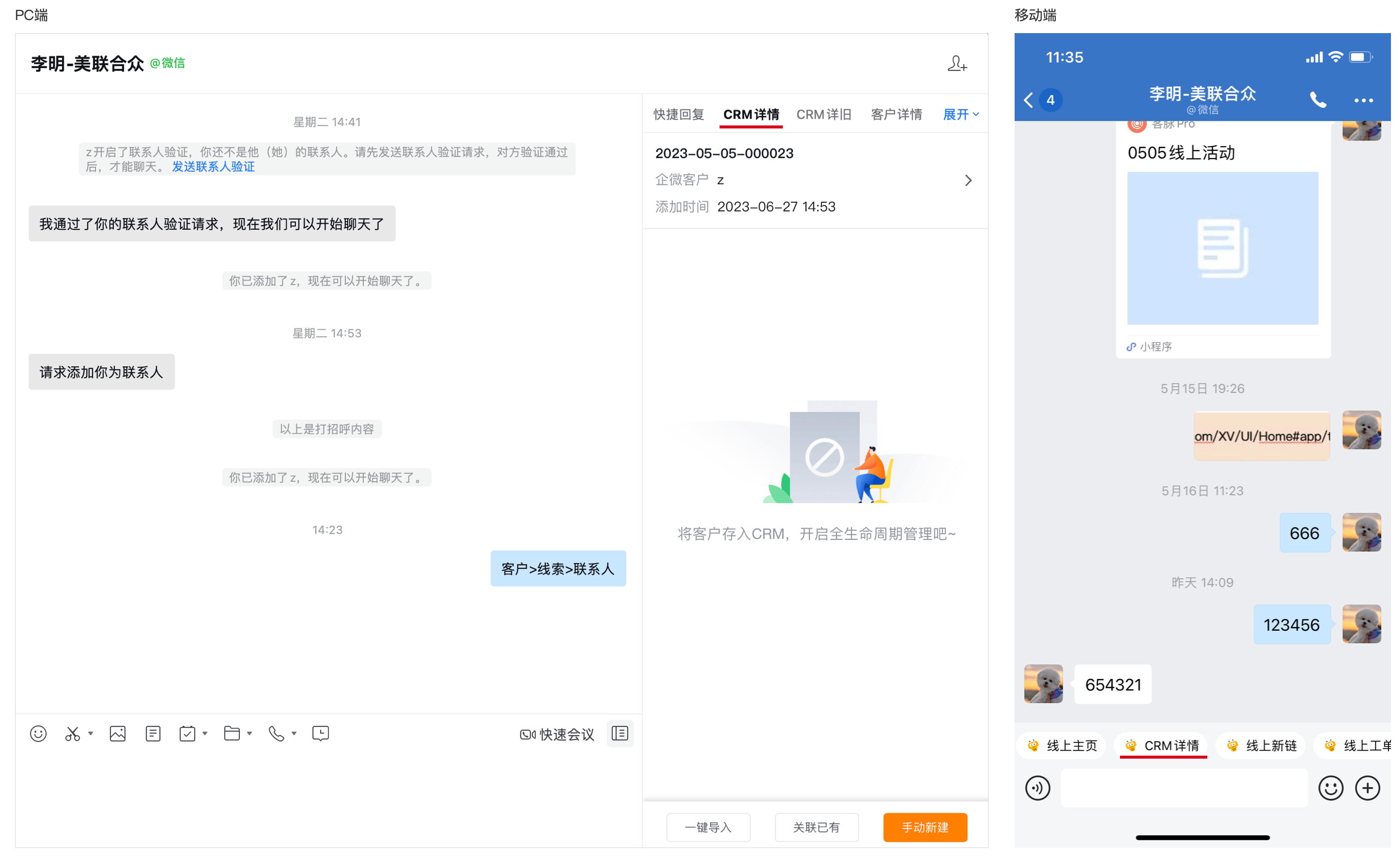Toggle the sidebar panel button

pyautogui.click(x=620, y=734)
